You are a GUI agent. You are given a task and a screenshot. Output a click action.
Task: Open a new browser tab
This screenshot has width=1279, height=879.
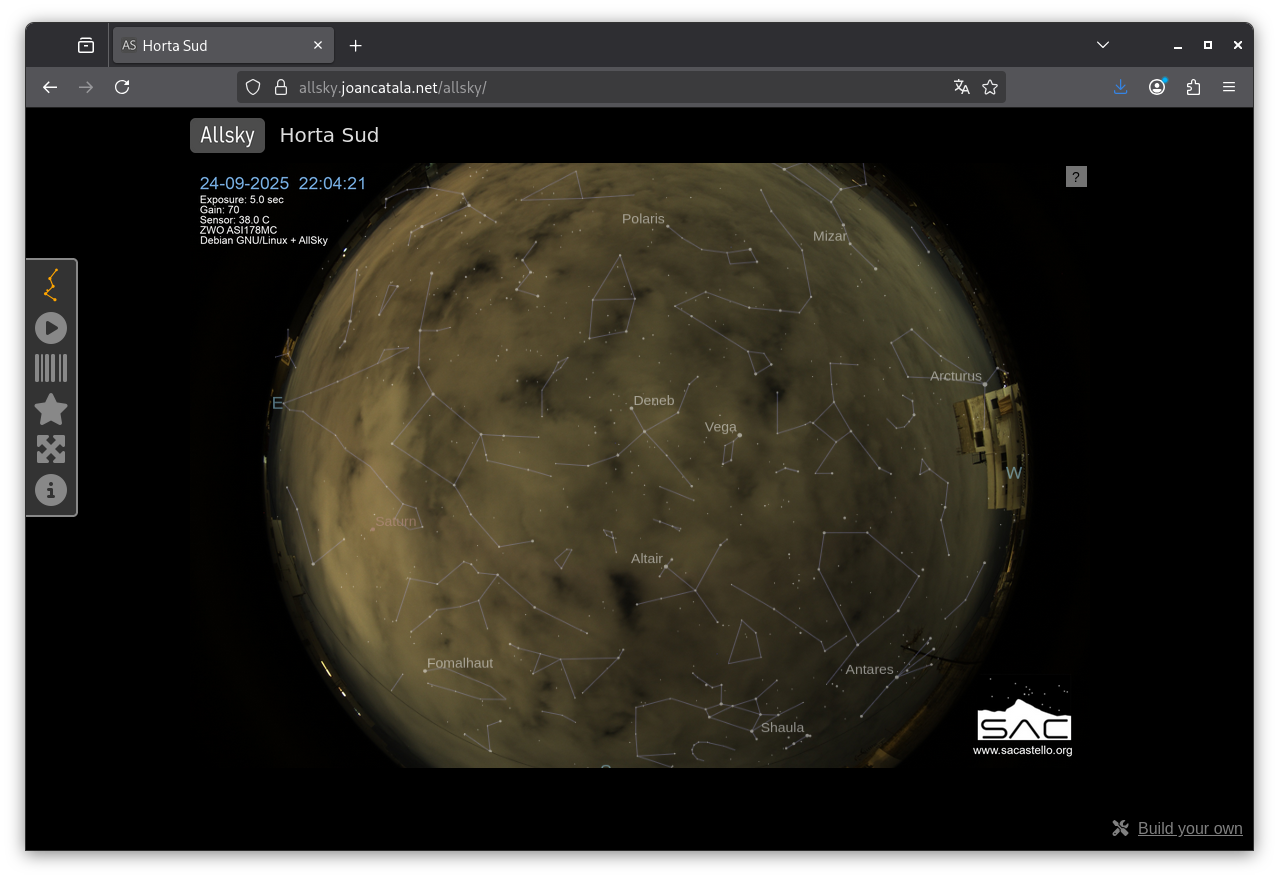(355, 45)
